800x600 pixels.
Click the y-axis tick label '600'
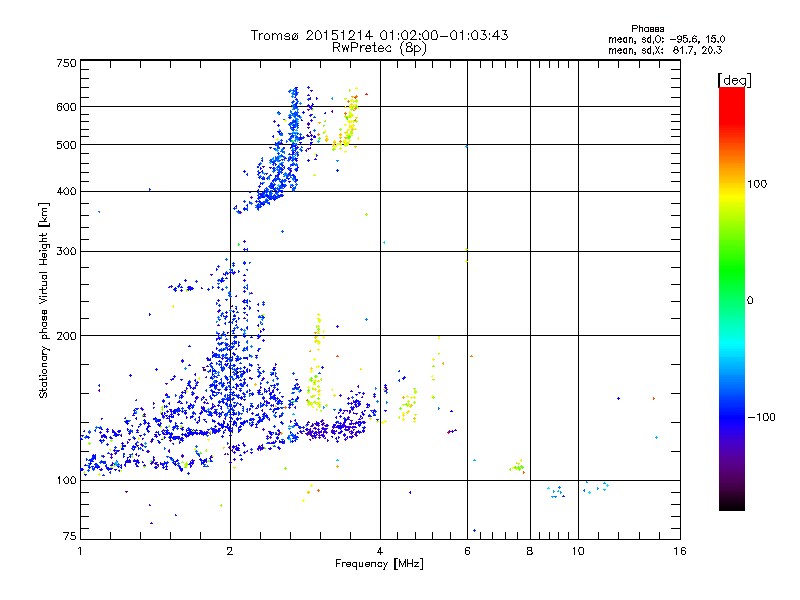(x=66, y=107)
